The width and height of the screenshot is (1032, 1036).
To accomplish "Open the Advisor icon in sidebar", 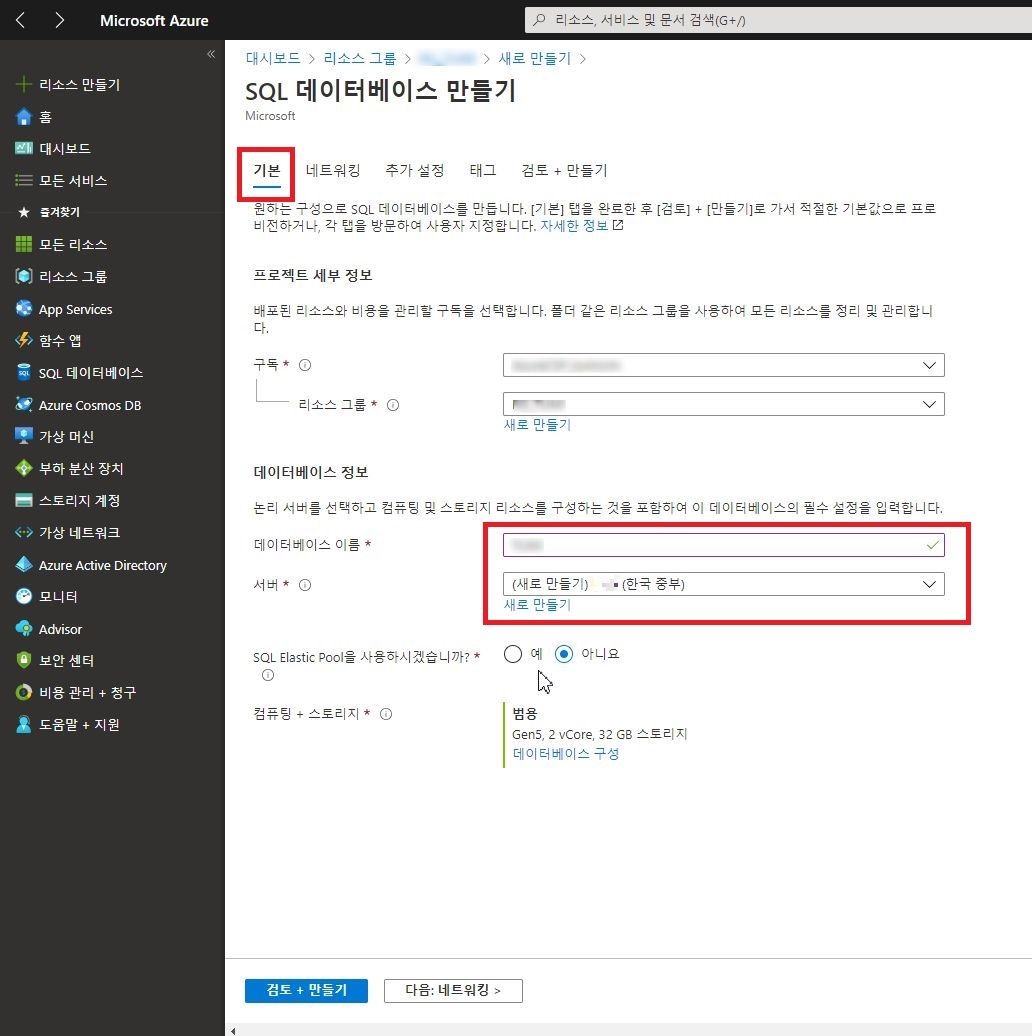I will pyautogui.click(x=24, y=628).
